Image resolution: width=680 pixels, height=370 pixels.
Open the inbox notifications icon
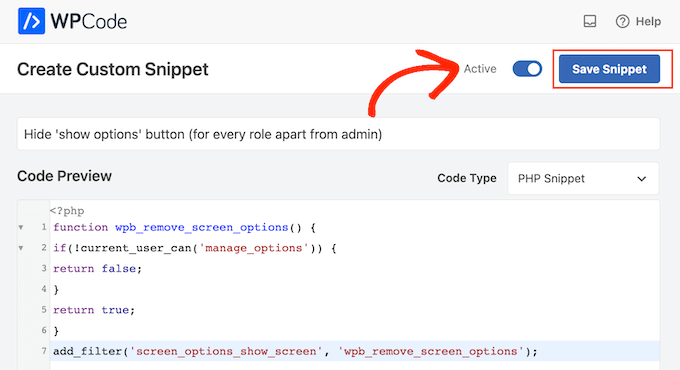pos(590,21)
